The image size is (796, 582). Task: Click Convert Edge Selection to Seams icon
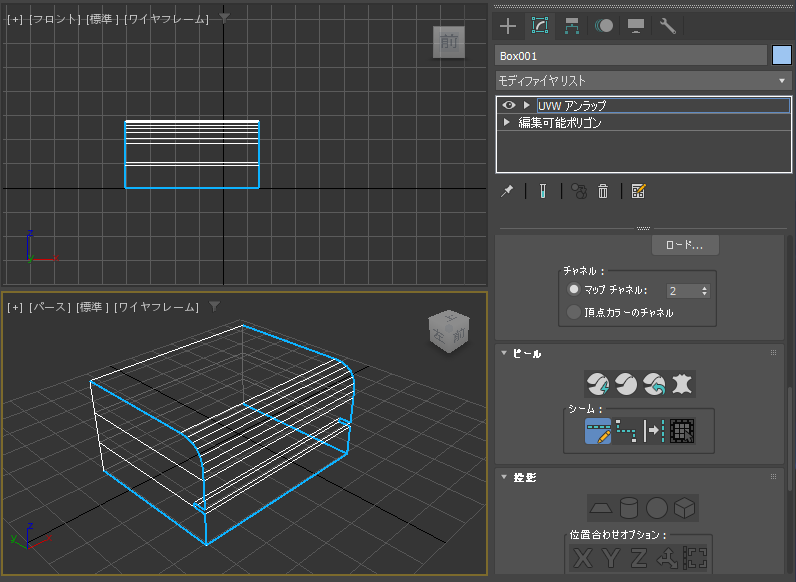click(x=654, y=431)
